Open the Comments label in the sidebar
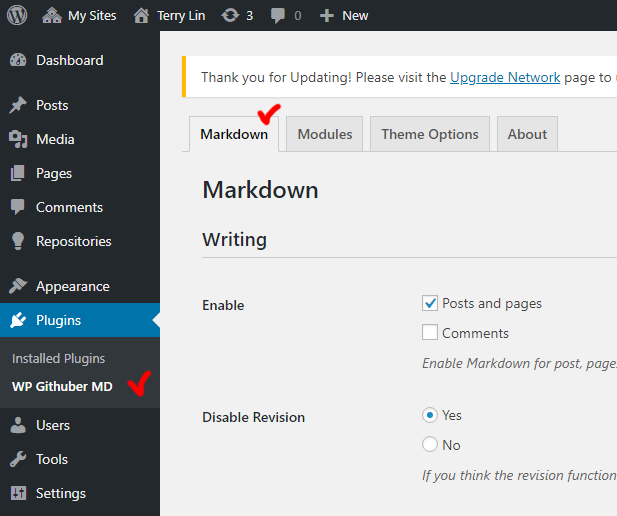This screenshot has width=617, height=516. click(x=69, y=207)
